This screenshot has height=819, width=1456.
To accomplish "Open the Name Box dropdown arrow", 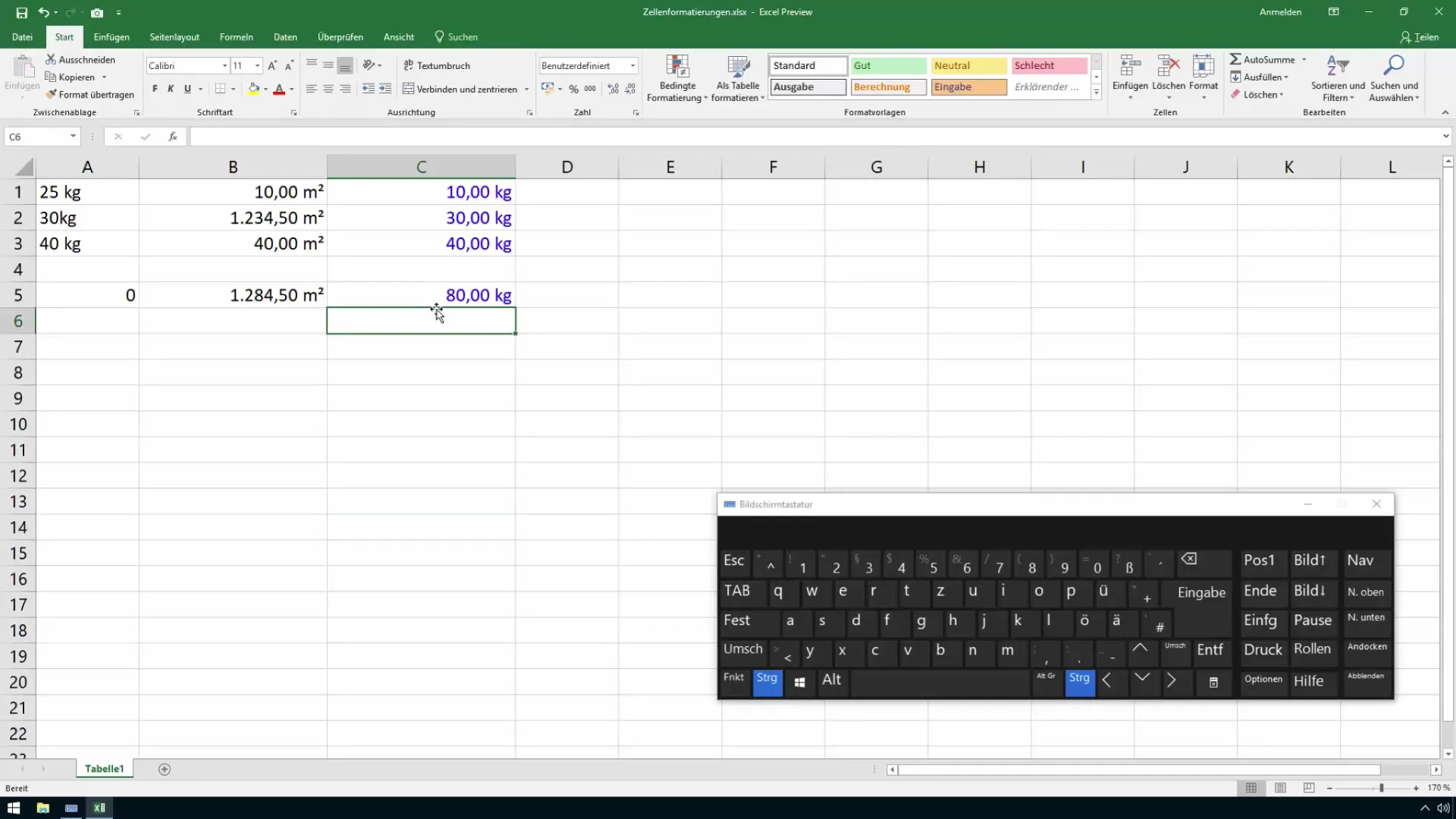I will pos(73,136).
